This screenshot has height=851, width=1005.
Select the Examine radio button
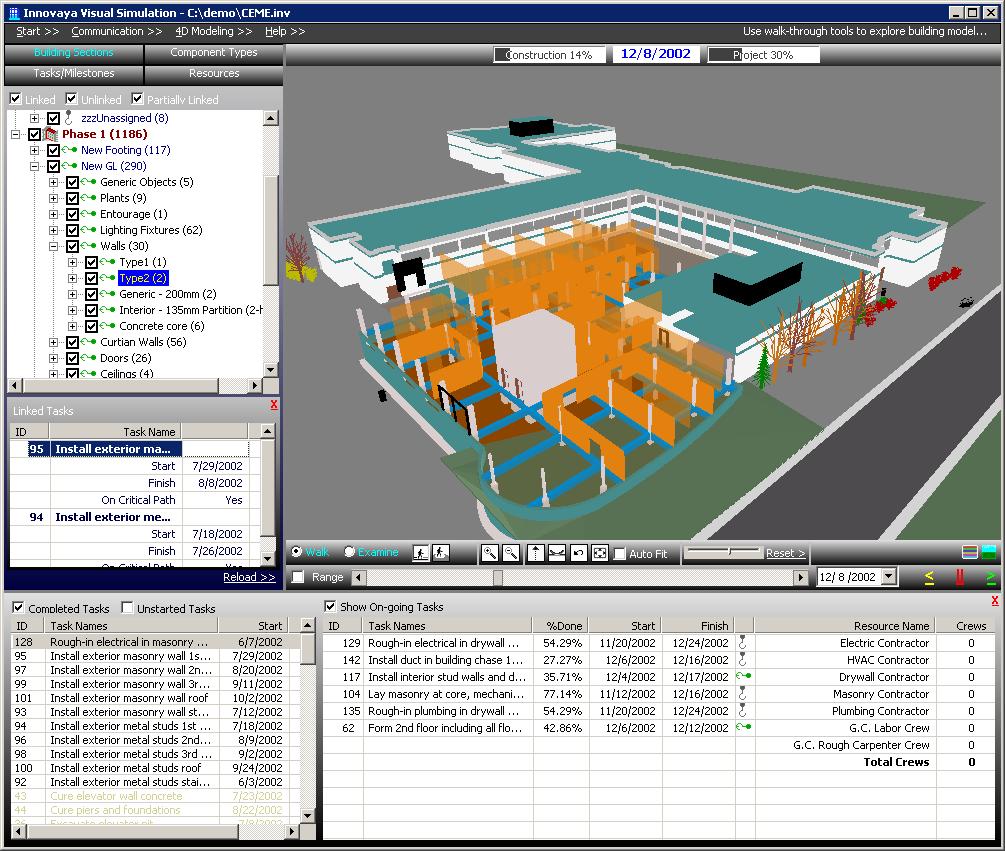pos(350,552)
